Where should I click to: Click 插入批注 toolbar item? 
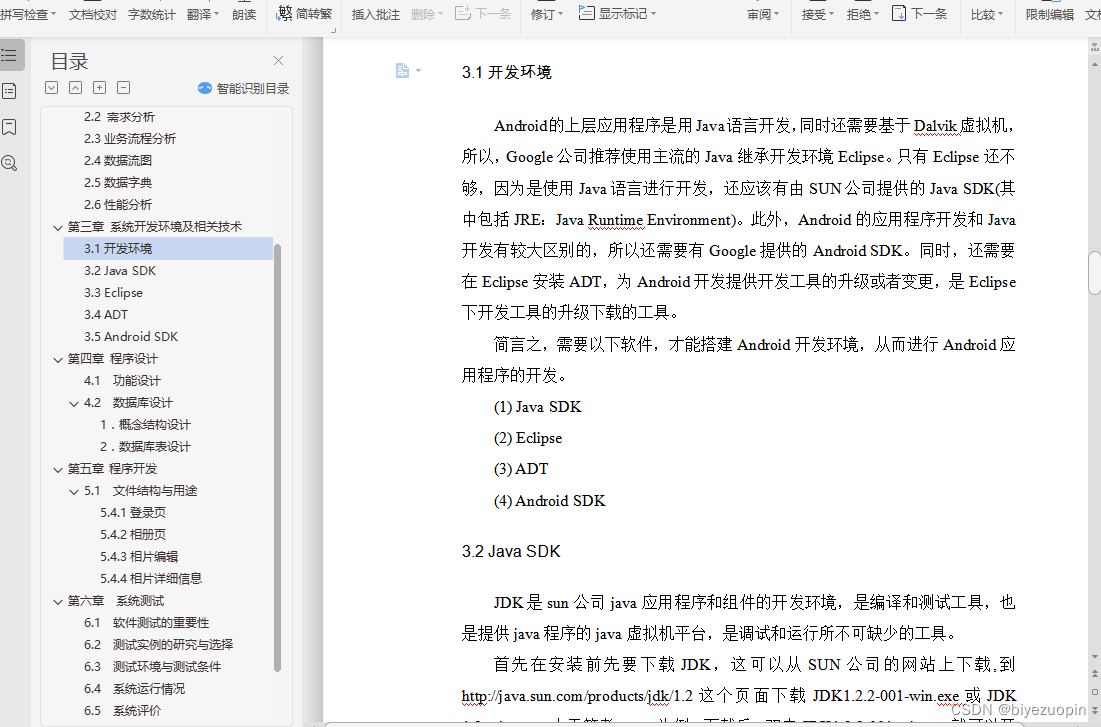tap(376, 14)
